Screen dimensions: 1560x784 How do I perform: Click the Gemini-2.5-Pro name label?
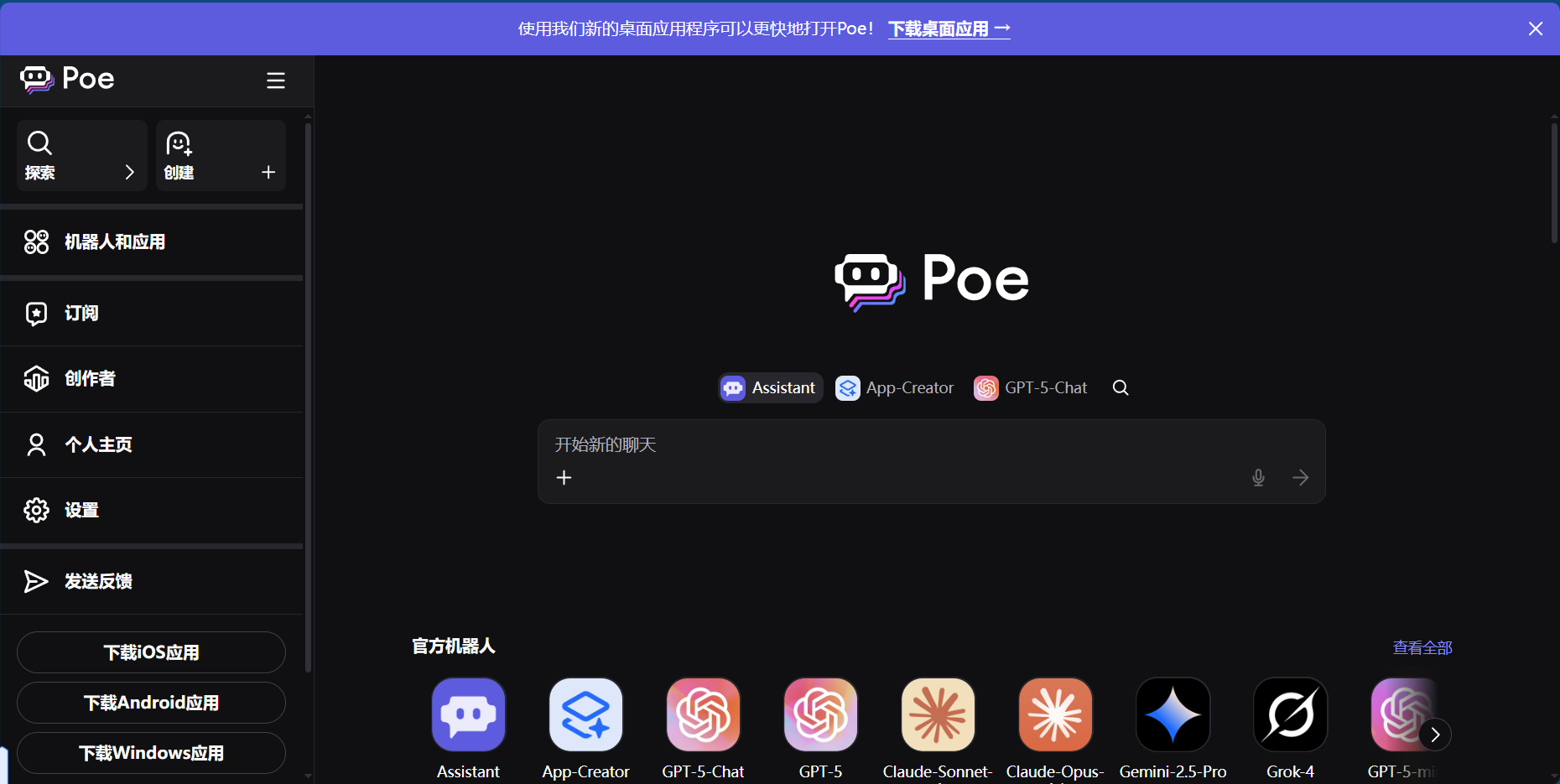1173,771
